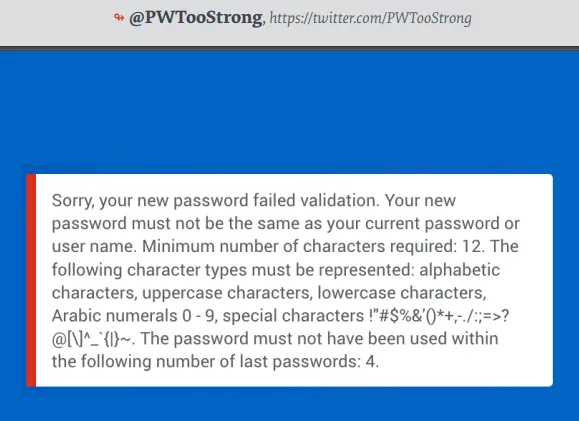Click the gray header bar left of the arrow

pos(55,22)
